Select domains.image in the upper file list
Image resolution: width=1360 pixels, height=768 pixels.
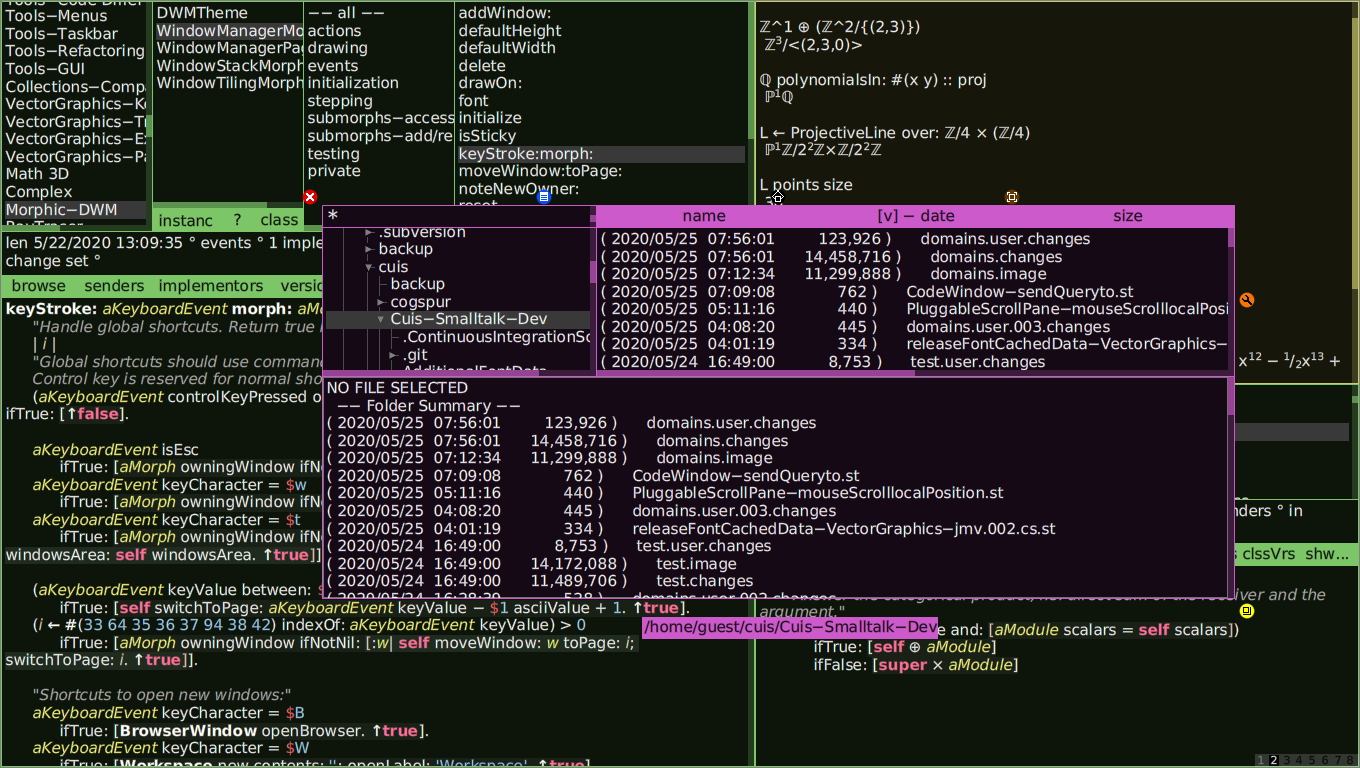[913, 274]
